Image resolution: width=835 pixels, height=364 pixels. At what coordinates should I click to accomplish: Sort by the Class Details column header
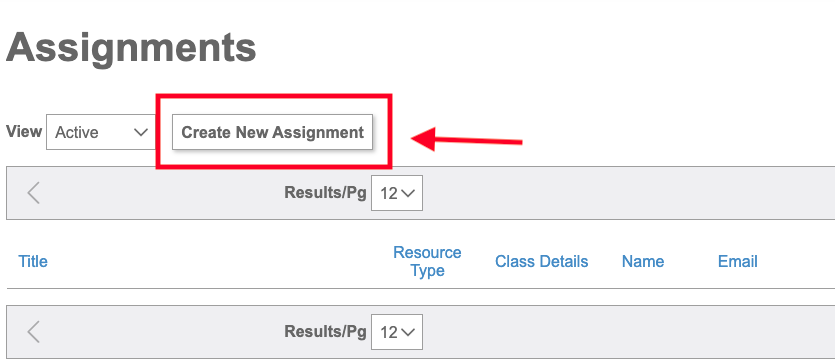542,261
